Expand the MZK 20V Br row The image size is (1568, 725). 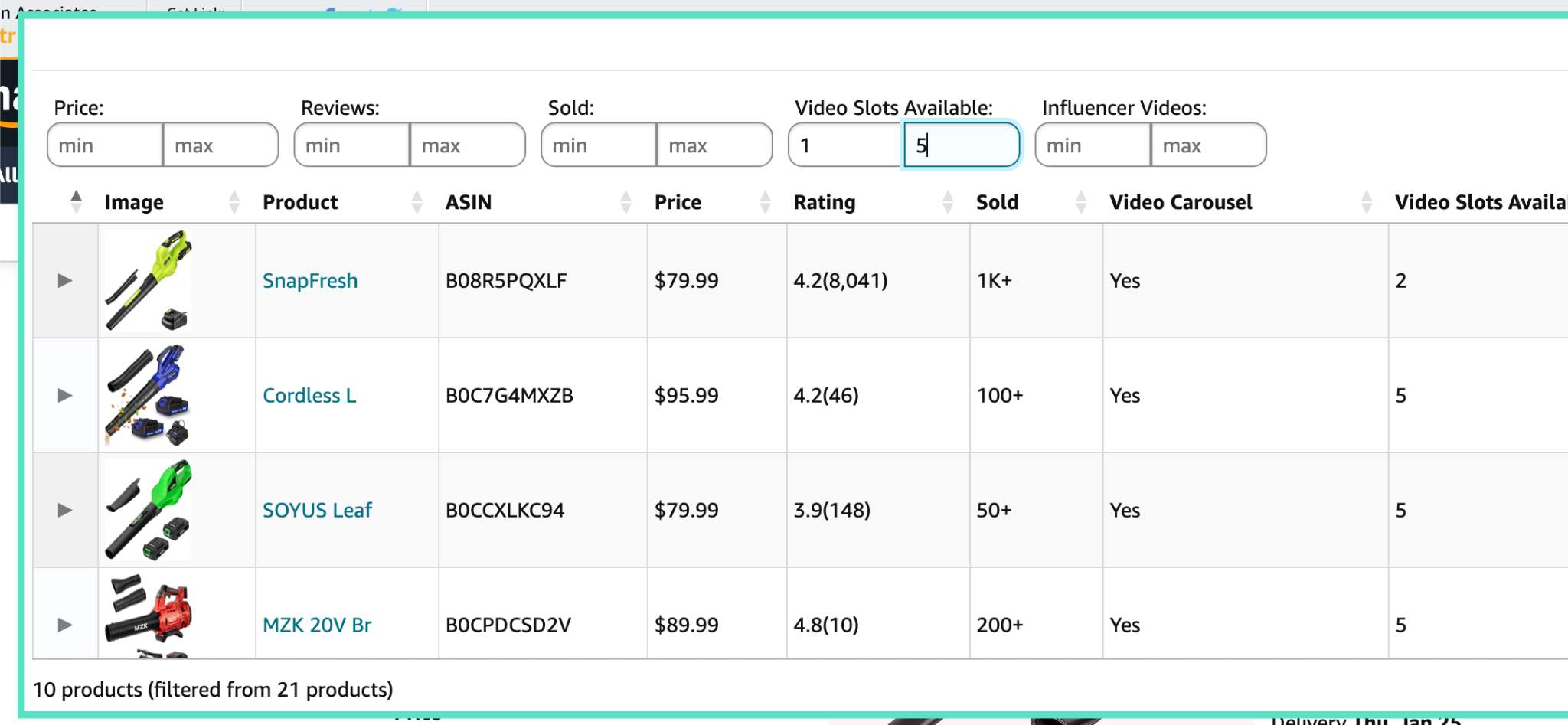tap(65, 625)
